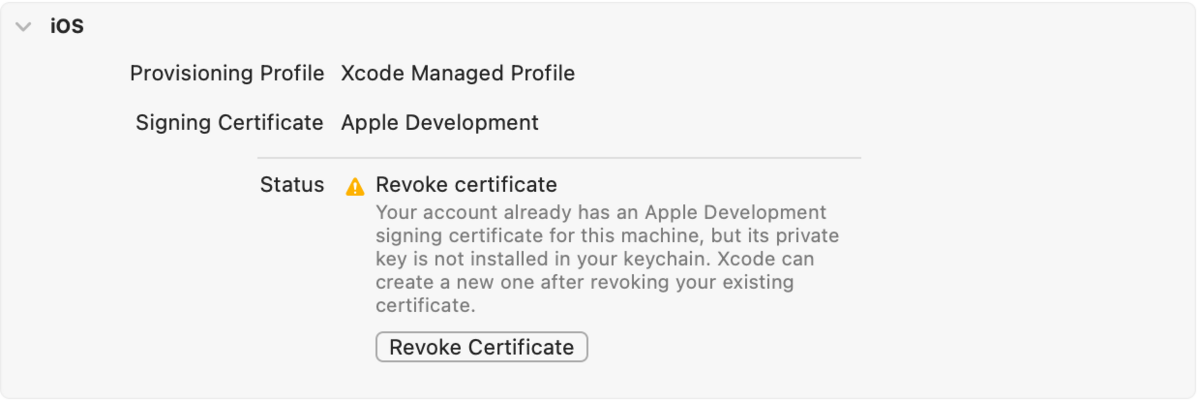Click the Xcode Managed Profile value

tap(458, 73)
